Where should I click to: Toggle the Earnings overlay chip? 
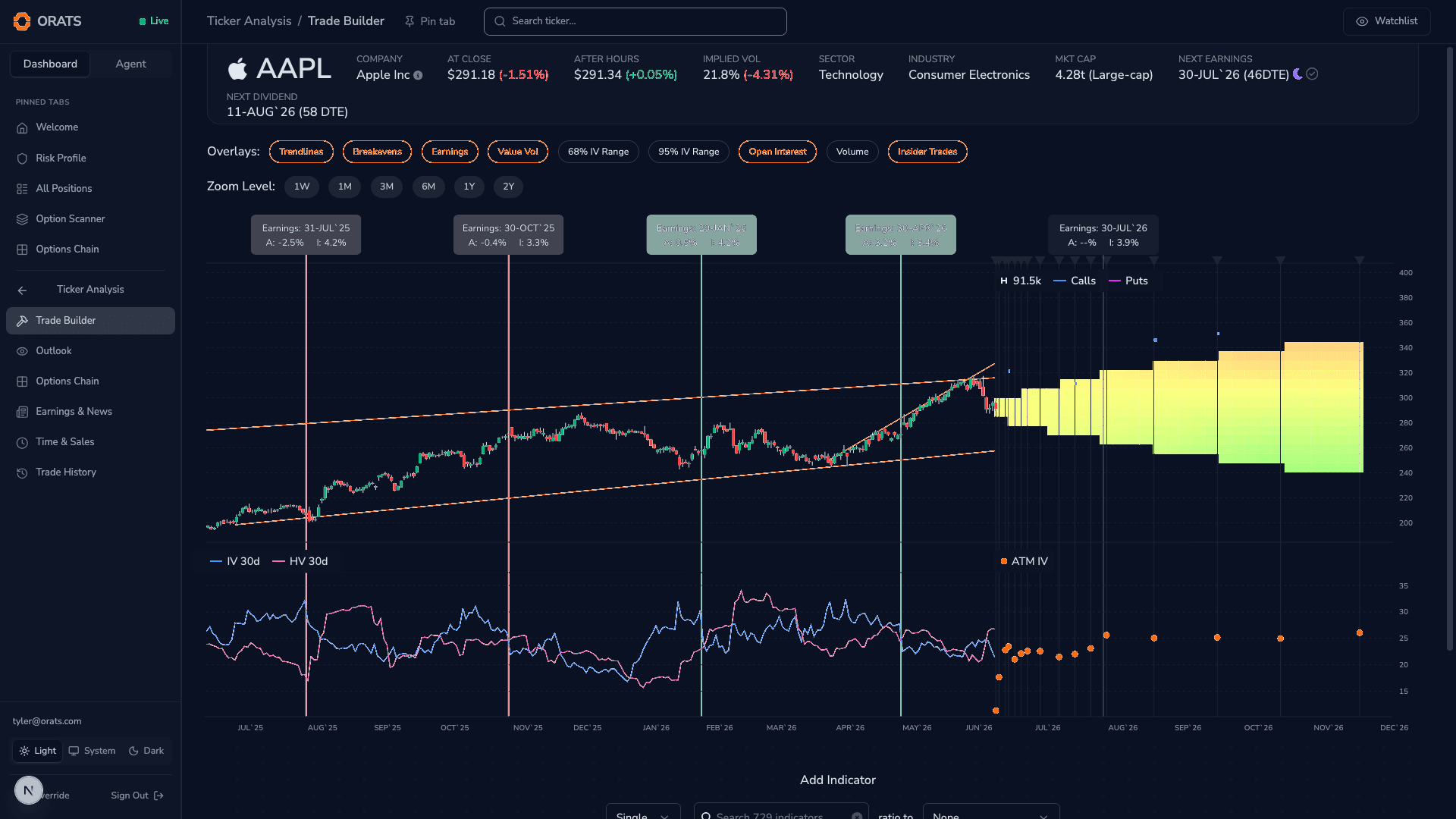tap(450, 152)
